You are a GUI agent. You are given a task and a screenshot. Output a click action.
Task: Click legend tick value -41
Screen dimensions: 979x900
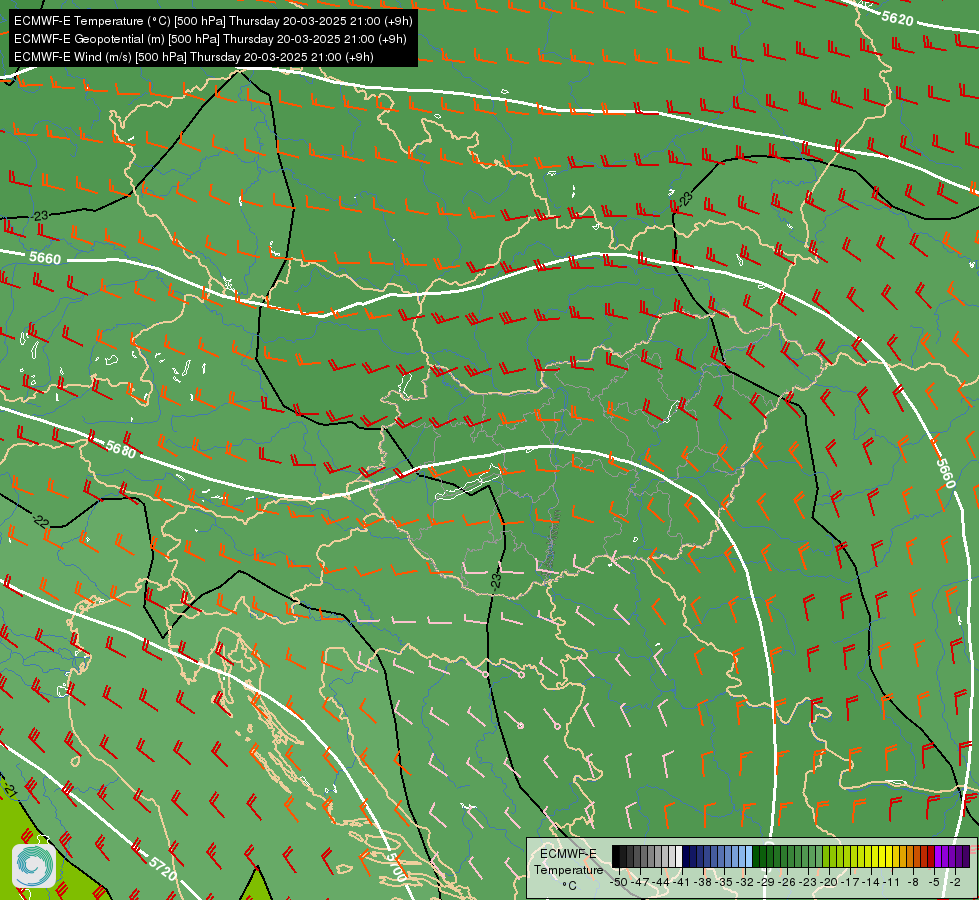(682, 882)
